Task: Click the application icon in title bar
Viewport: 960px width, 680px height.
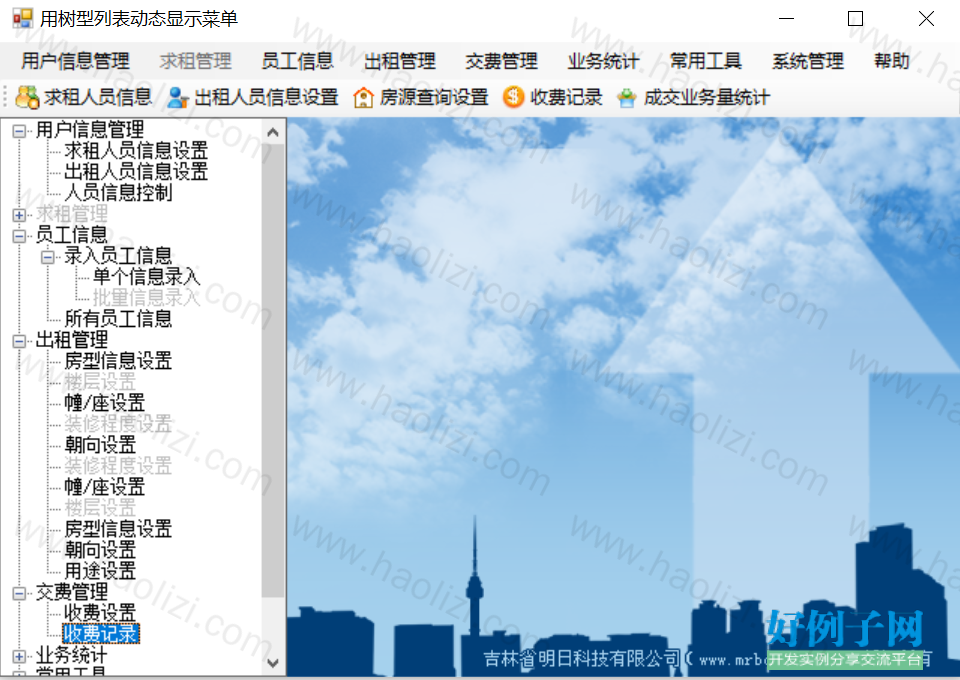Action: (23, 18)
